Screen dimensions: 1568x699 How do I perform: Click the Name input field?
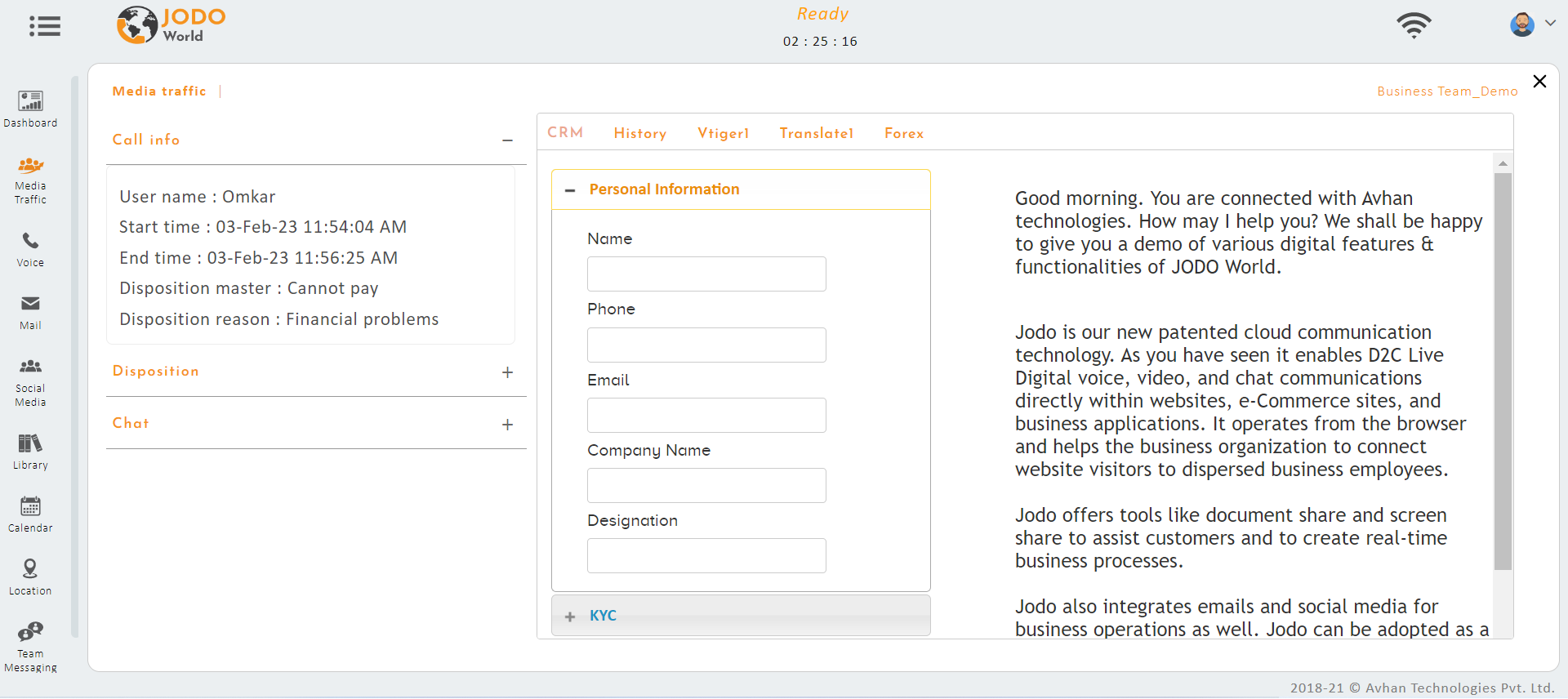[x=706, y=274]
